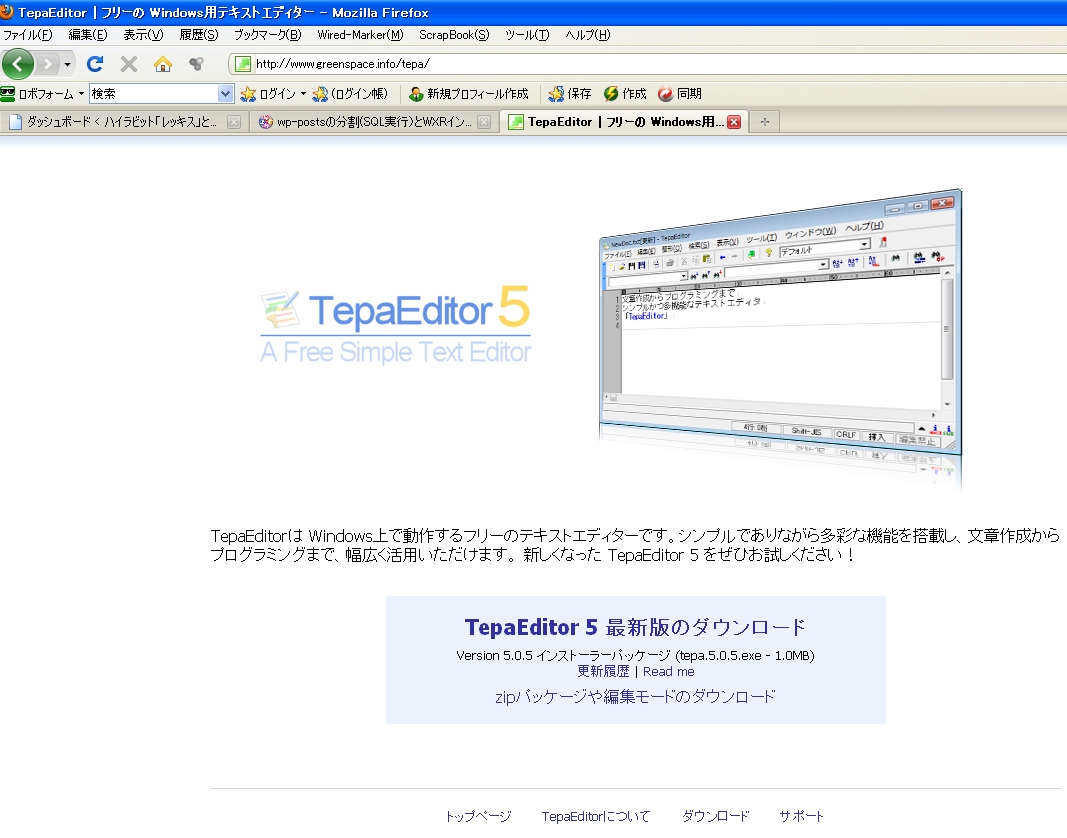Click TepaEditor 5 最新版のダウンロード link
This screenshot has width=1067, height=838.
tap(636, 627)
